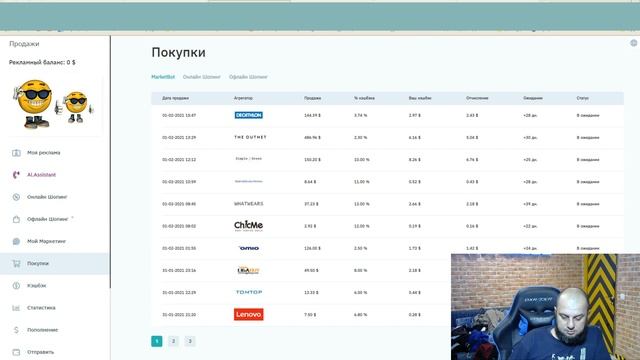Click the AI Assistant phone icon

coord(16,175)
